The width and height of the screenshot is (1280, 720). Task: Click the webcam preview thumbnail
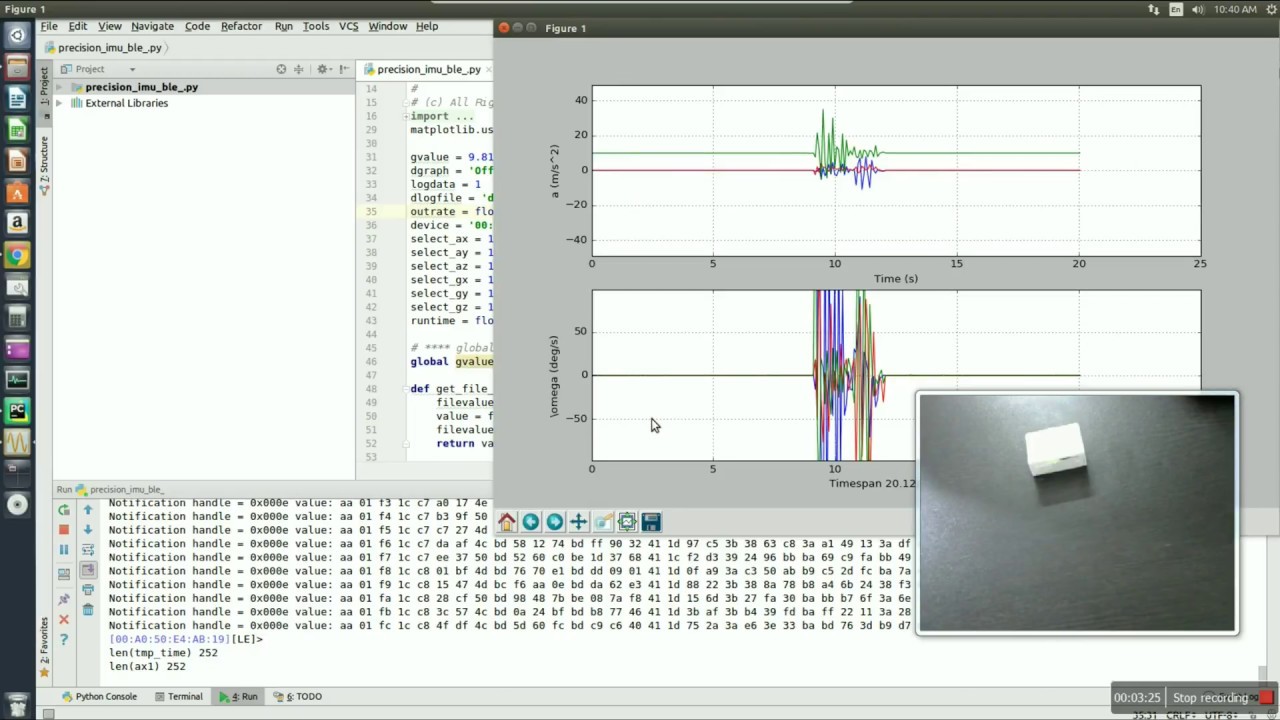tap(1077, 513)
